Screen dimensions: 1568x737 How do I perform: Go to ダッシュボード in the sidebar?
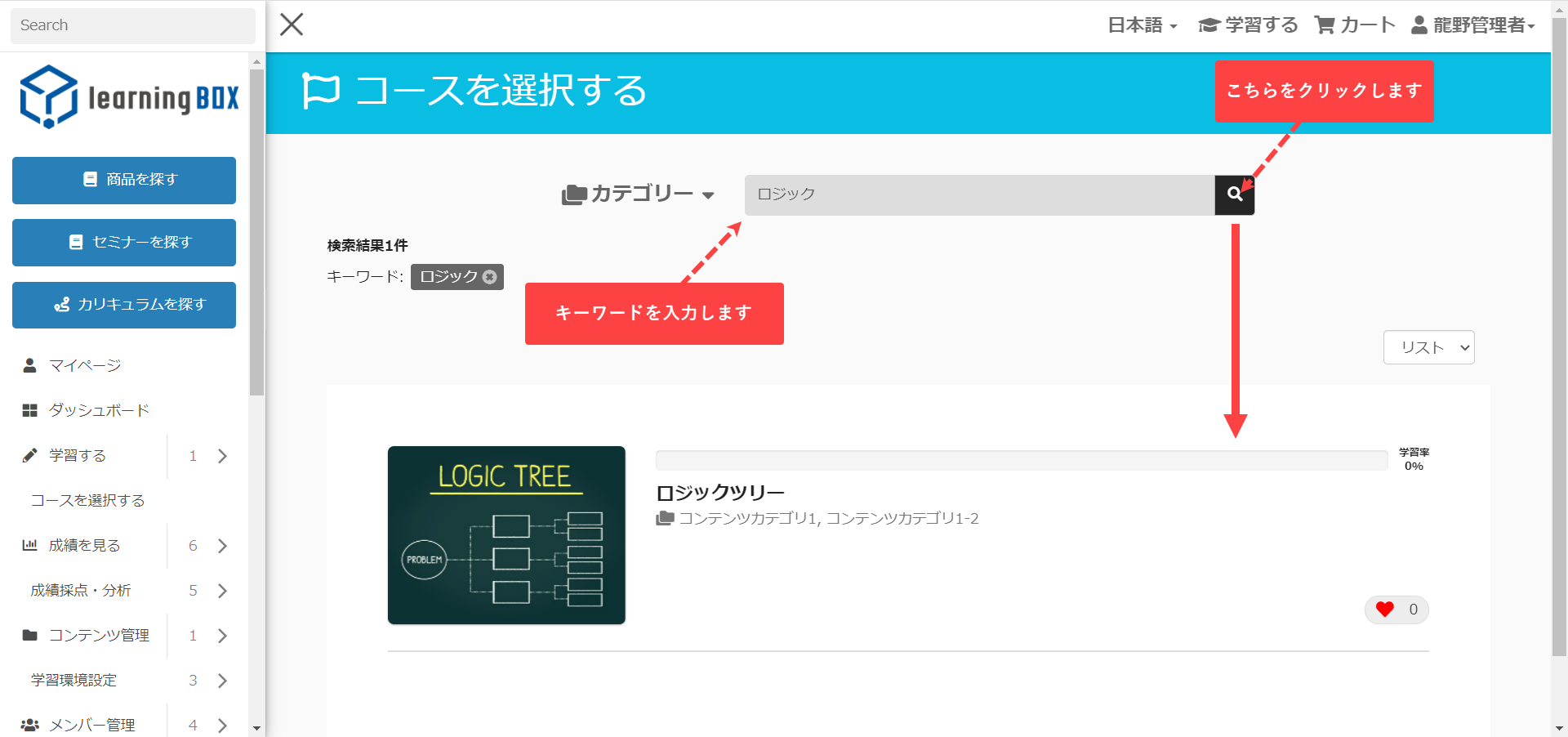click(x=99, y=410)
